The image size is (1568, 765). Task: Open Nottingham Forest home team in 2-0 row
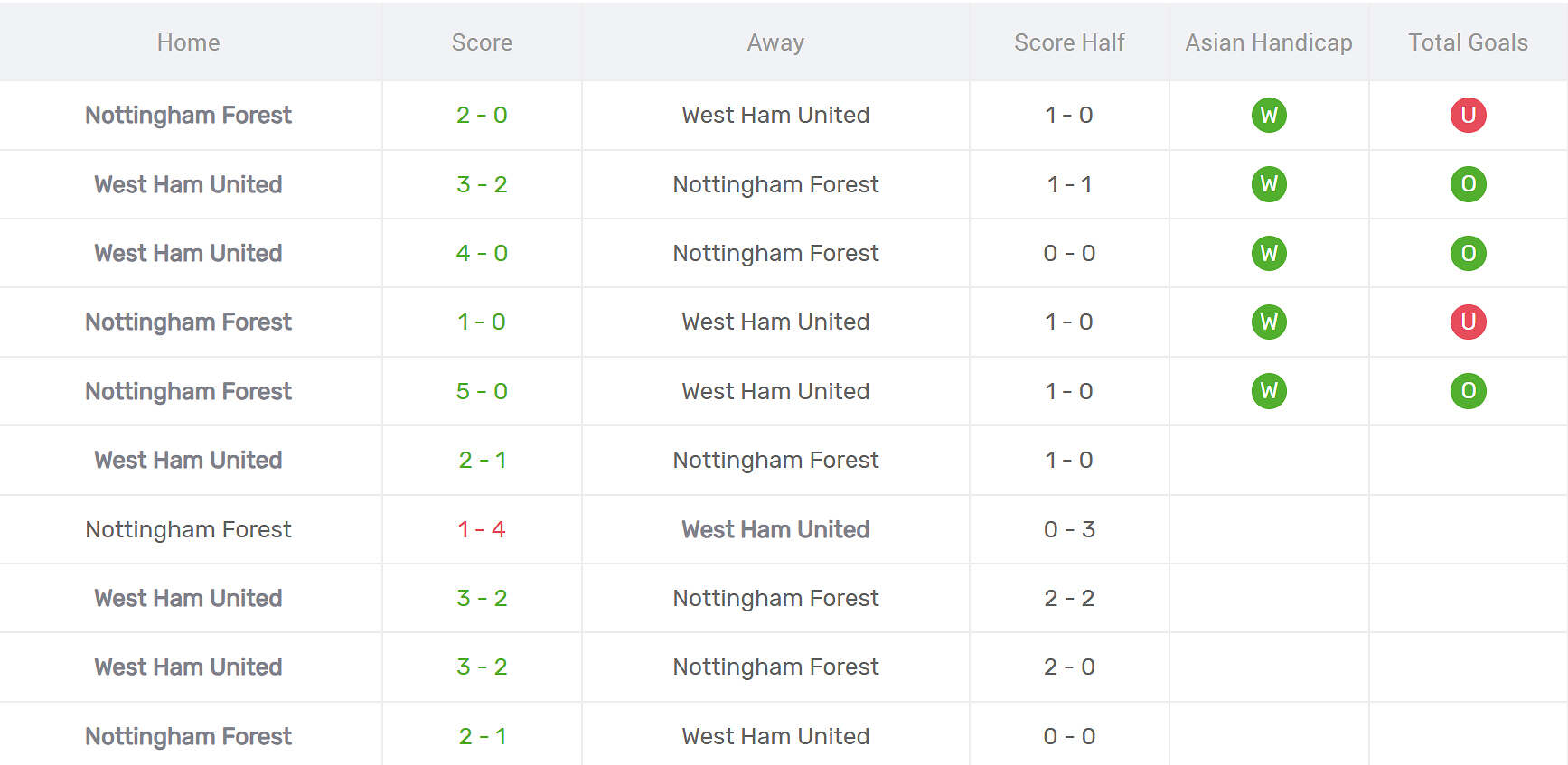[x=188, y=115]
